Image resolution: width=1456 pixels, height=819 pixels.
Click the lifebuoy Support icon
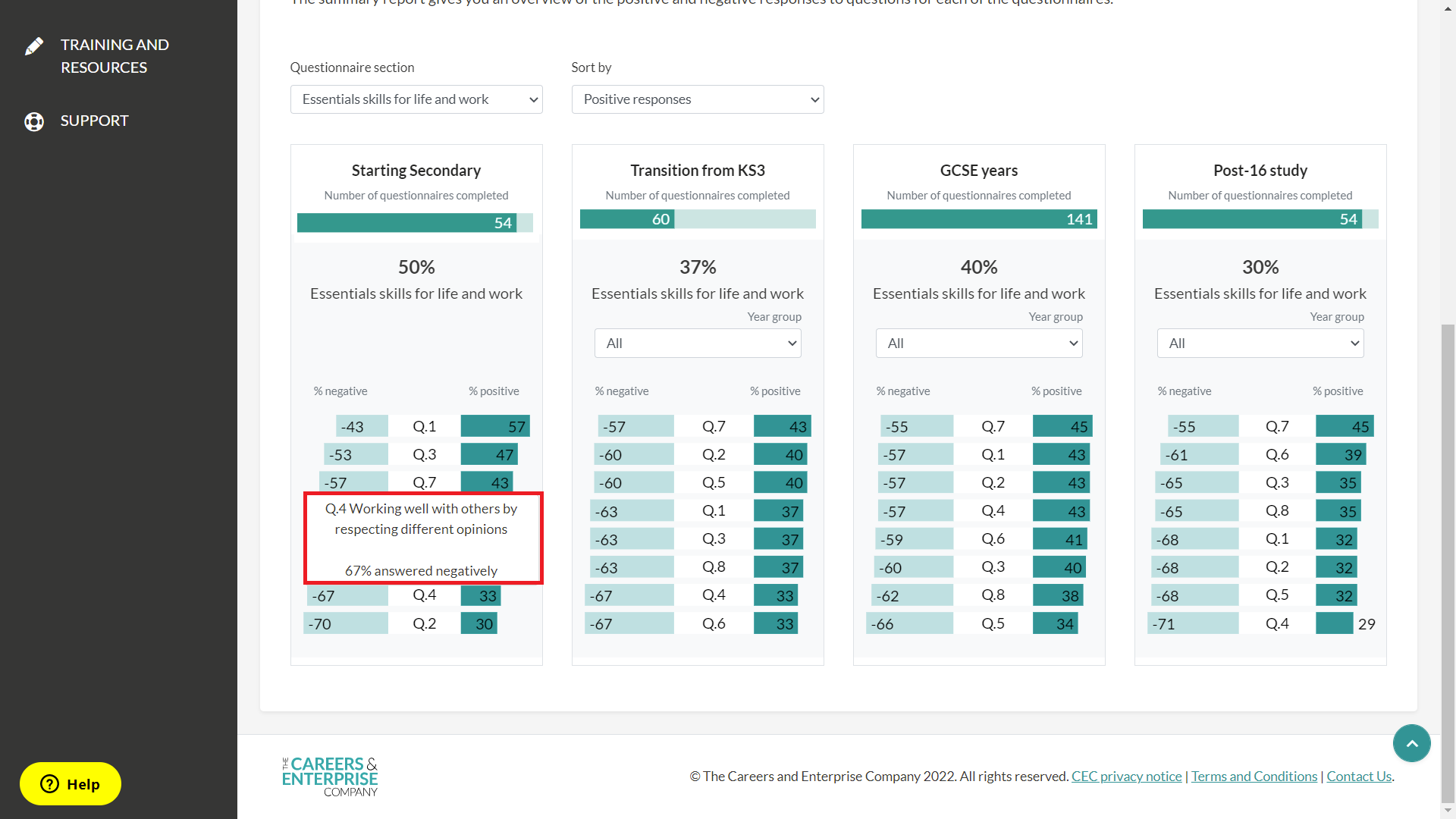click(x=34, y=121)
